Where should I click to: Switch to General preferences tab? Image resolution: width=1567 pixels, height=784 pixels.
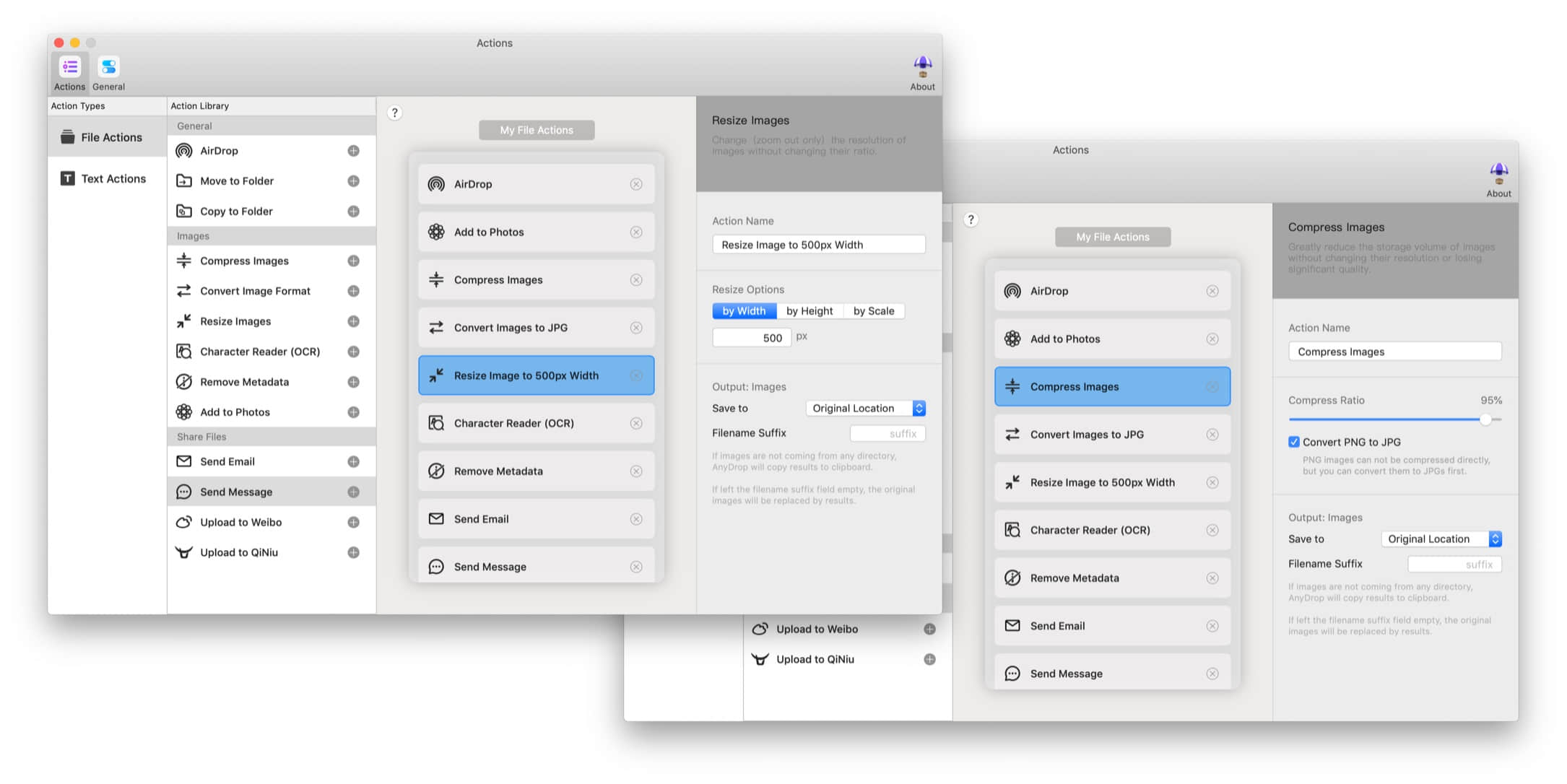coord(108,73)
